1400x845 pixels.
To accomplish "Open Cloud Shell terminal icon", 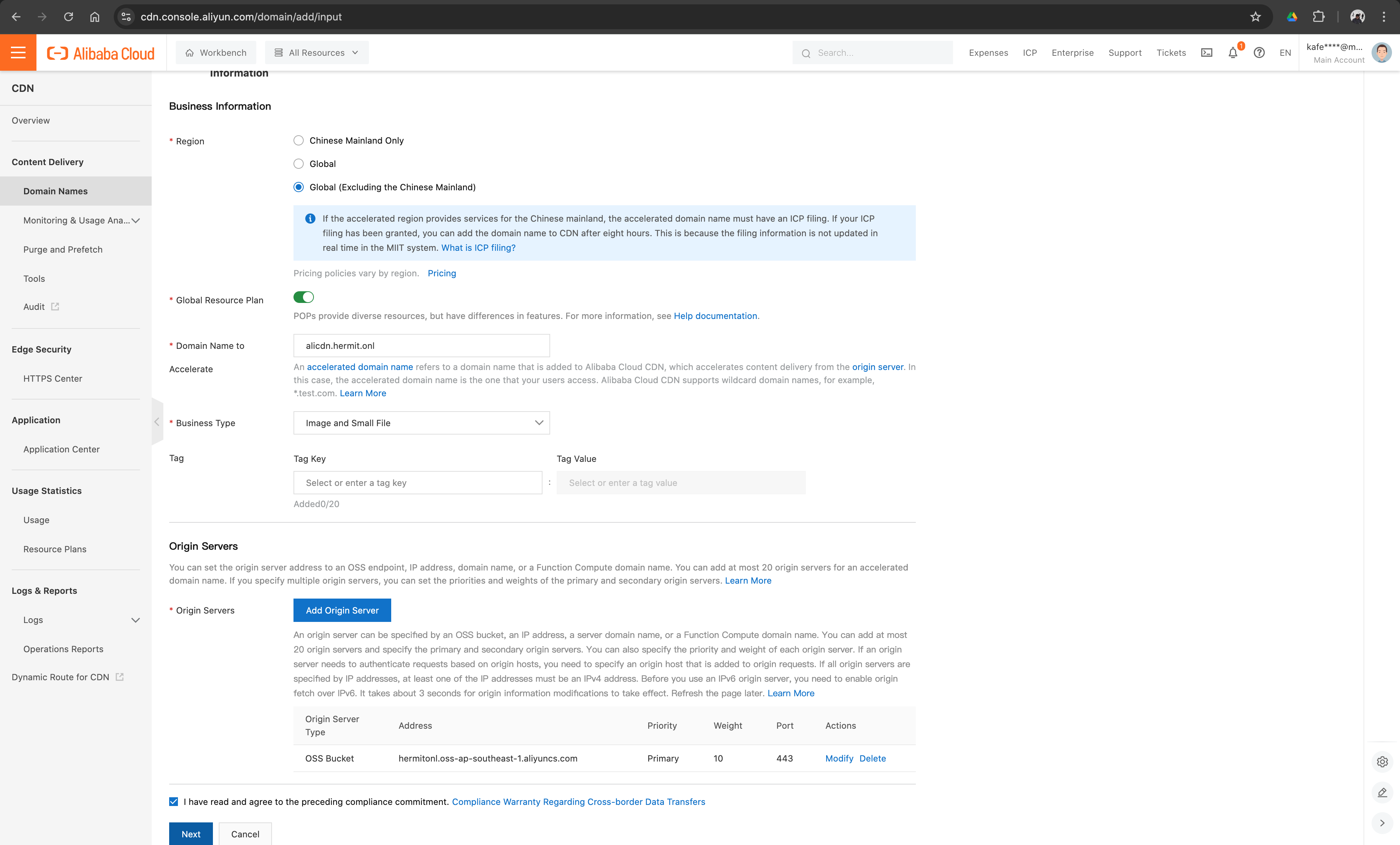I will pos(1206,52).
